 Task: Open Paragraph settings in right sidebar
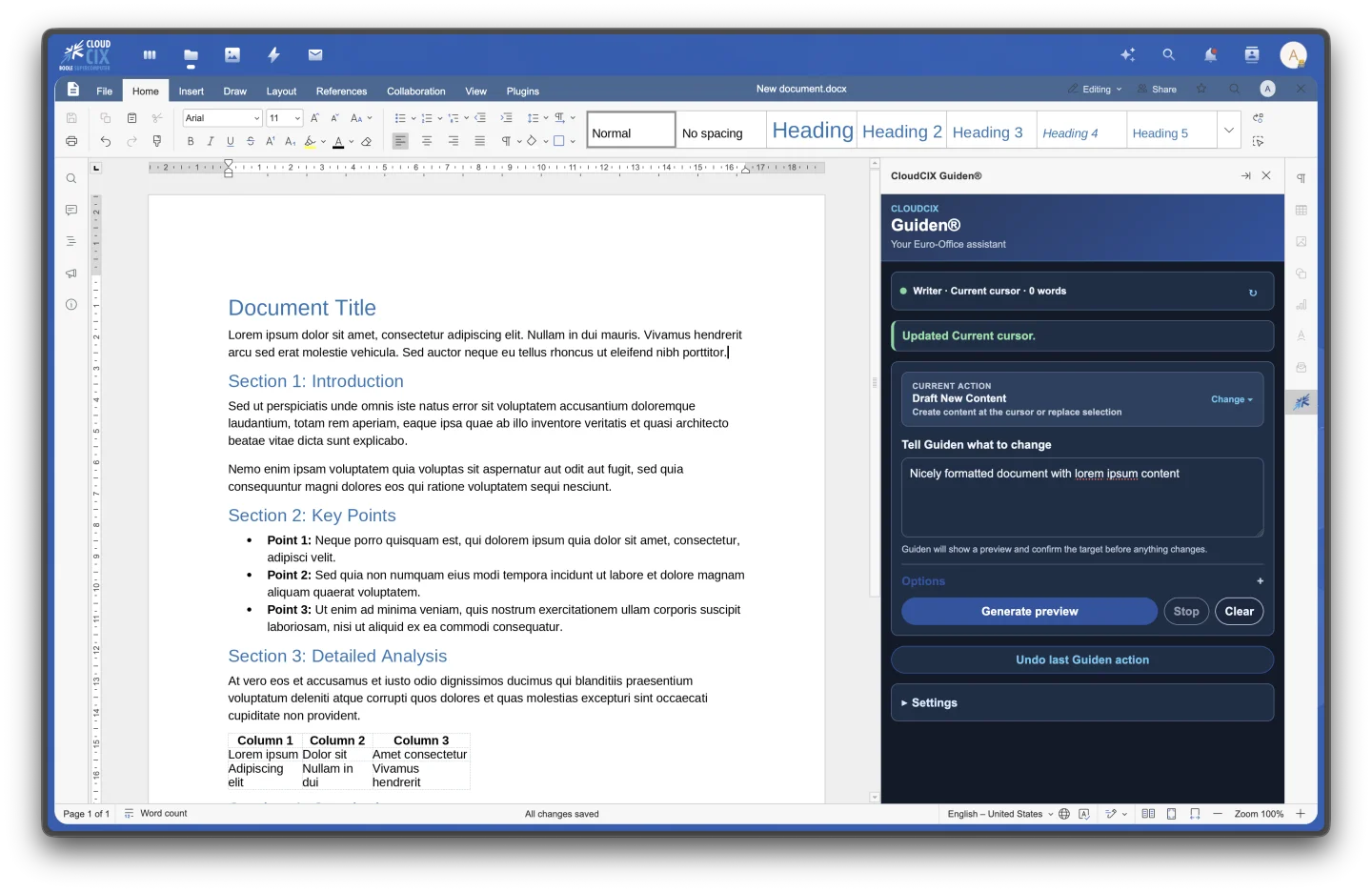click(1301, 178)
